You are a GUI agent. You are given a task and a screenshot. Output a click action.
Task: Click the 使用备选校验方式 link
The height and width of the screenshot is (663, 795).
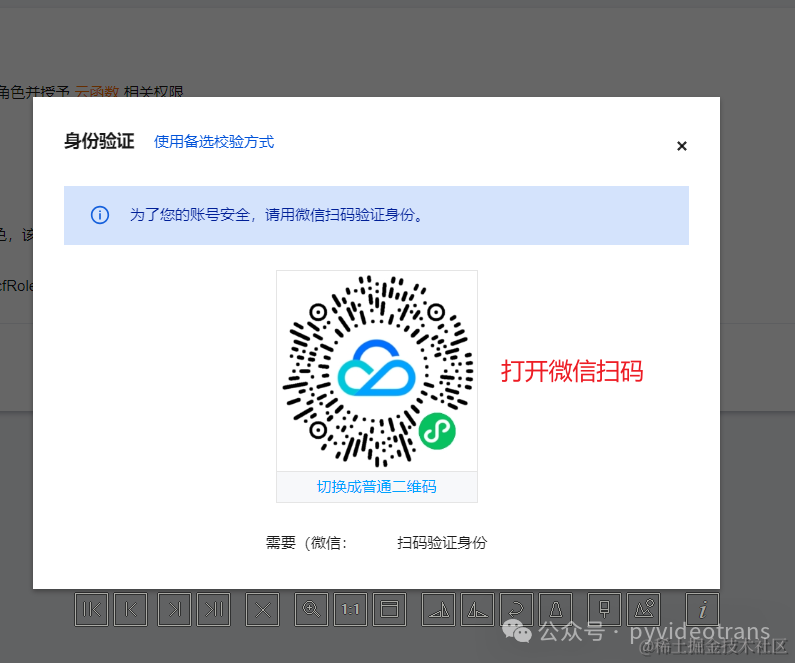point(214,141)
